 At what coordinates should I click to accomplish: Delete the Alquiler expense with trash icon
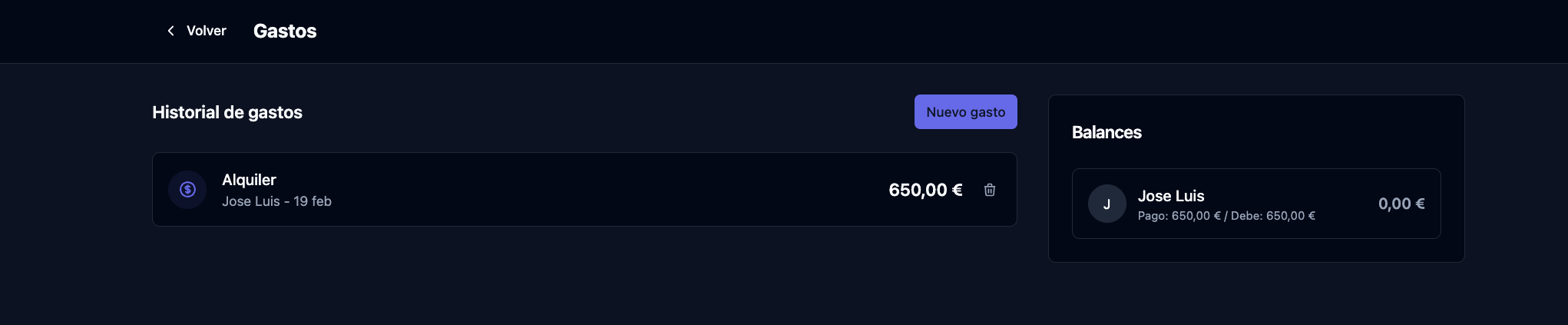point(990,190)
